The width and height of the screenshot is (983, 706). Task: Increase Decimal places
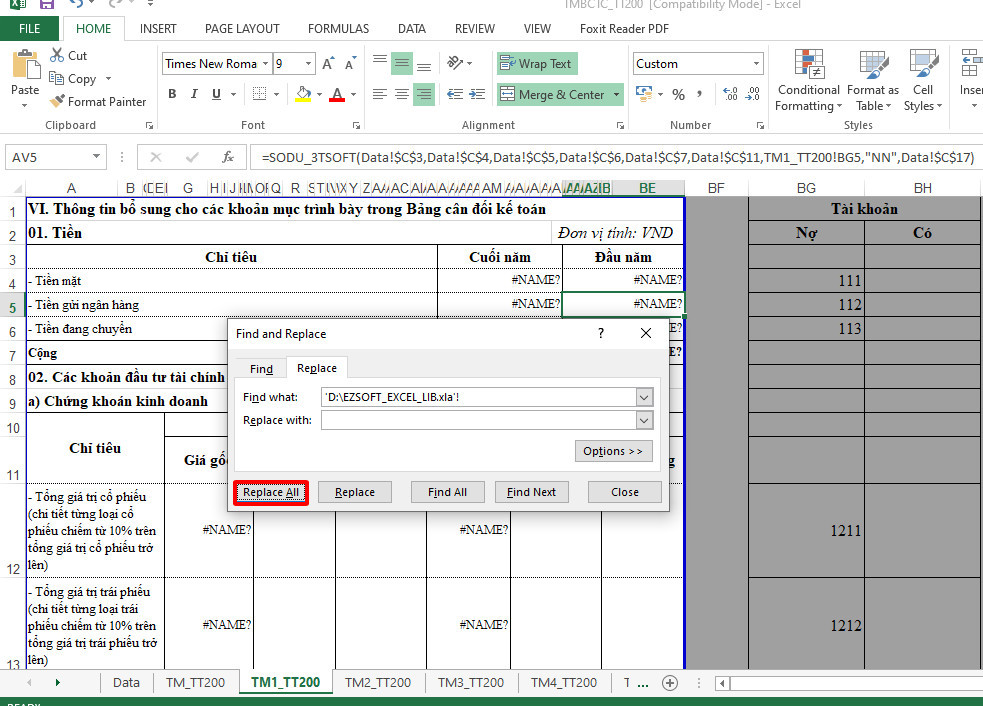click(730, 94)
